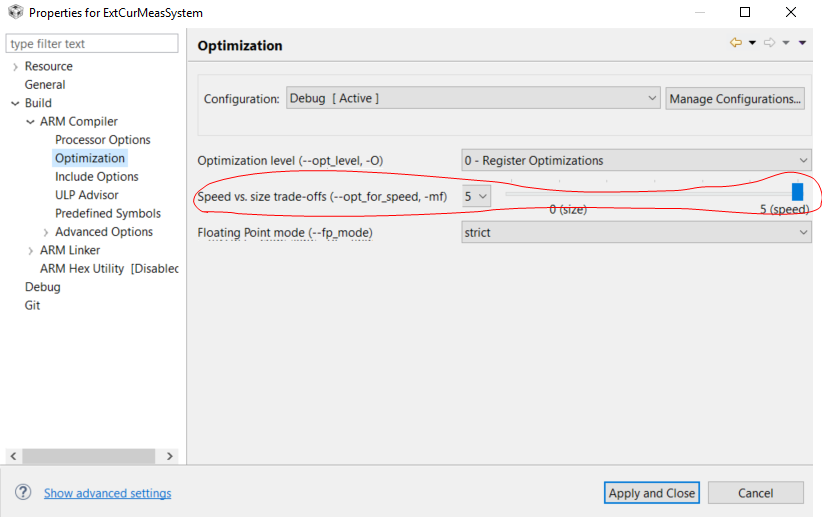
Task: Click the type filter text field
Action: click(x=91, y=44)
